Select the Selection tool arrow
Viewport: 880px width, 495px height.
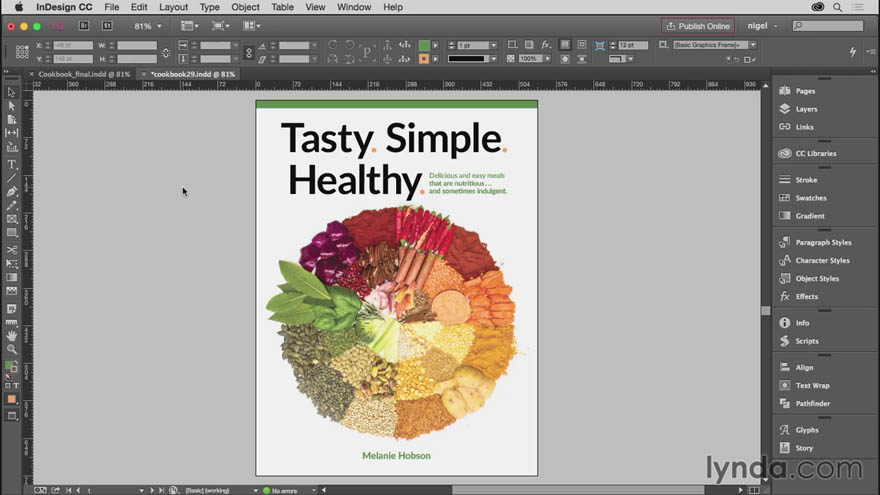tap(12, 92)
